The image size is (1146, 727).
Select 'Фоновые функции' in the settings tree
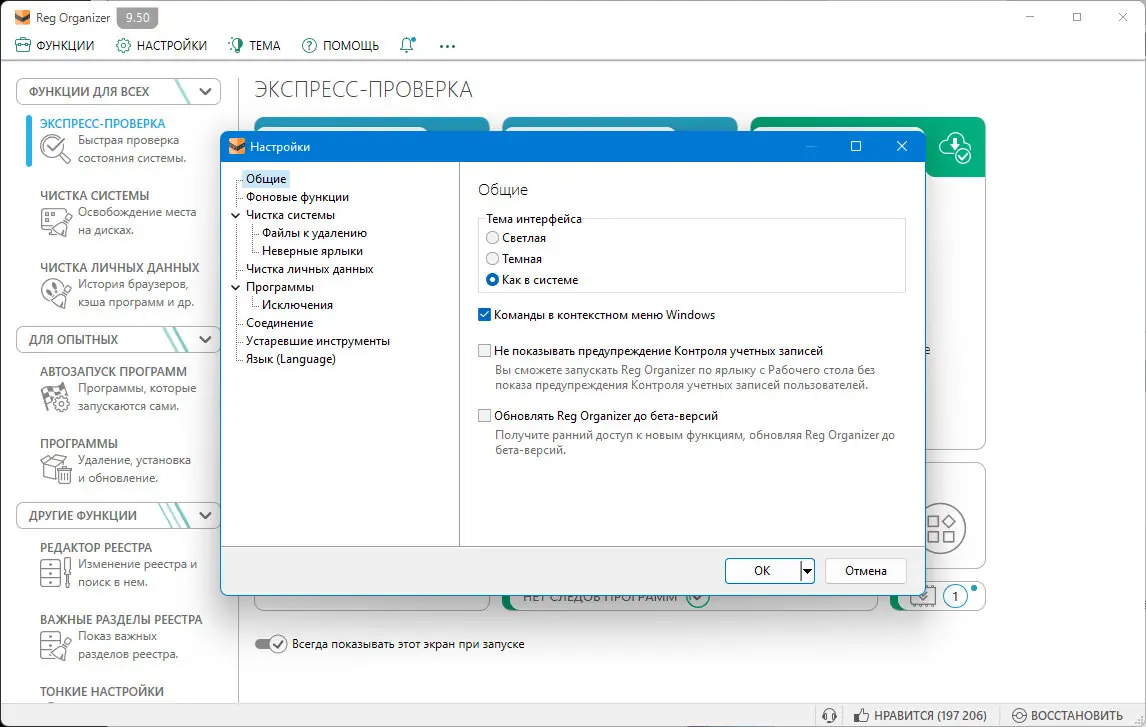tap(297, 197)
